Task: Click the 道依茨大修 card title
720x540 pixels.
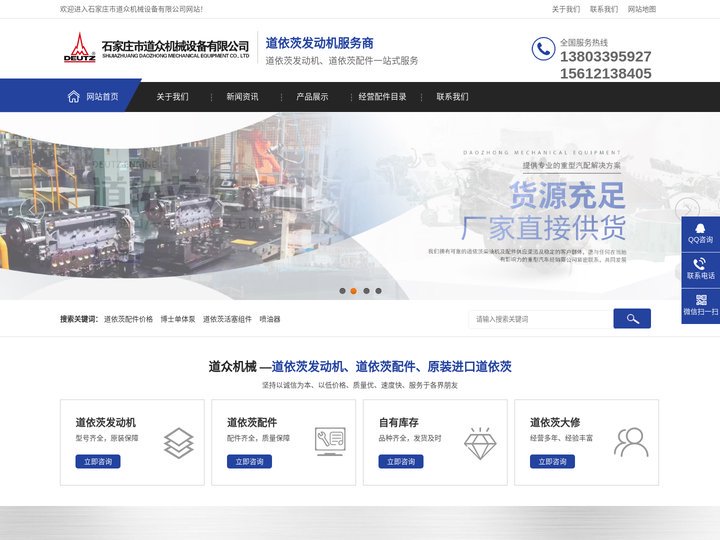Action: pos(555,422)
